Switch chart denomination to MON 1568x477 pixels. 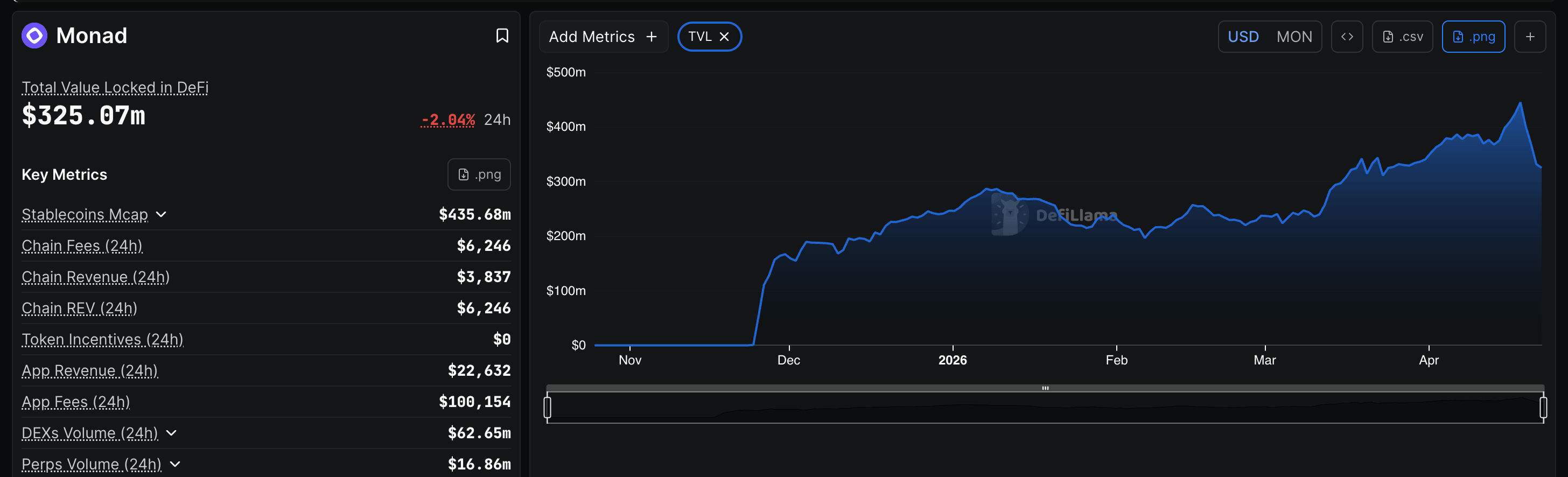1293,37
